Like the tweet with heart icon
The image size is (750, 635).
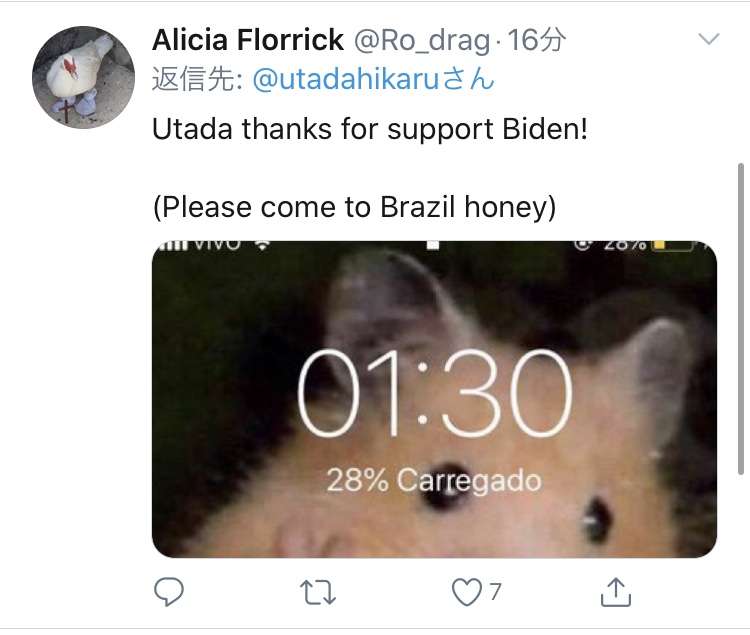coord(466,592)
